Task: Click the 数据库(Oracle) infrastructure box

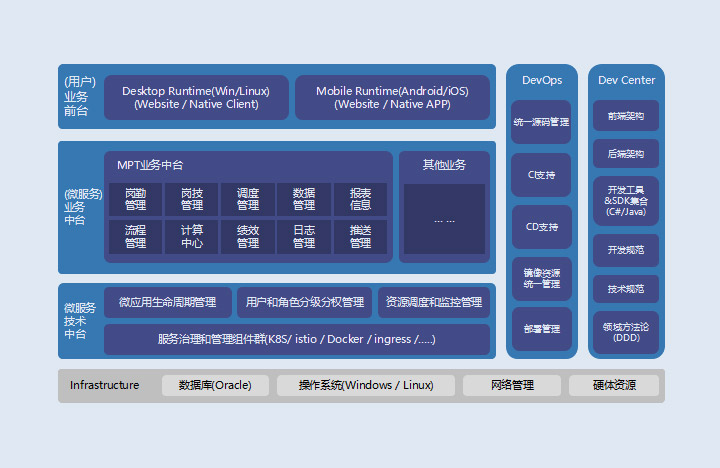Action: coord(215,385)
